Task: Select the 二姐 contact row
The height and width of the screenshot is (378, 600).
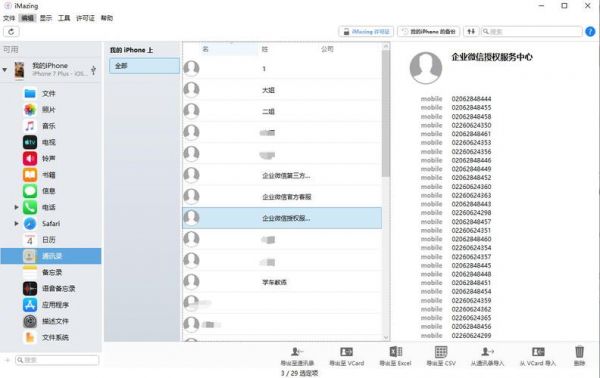Action: [x=282, y=111]
